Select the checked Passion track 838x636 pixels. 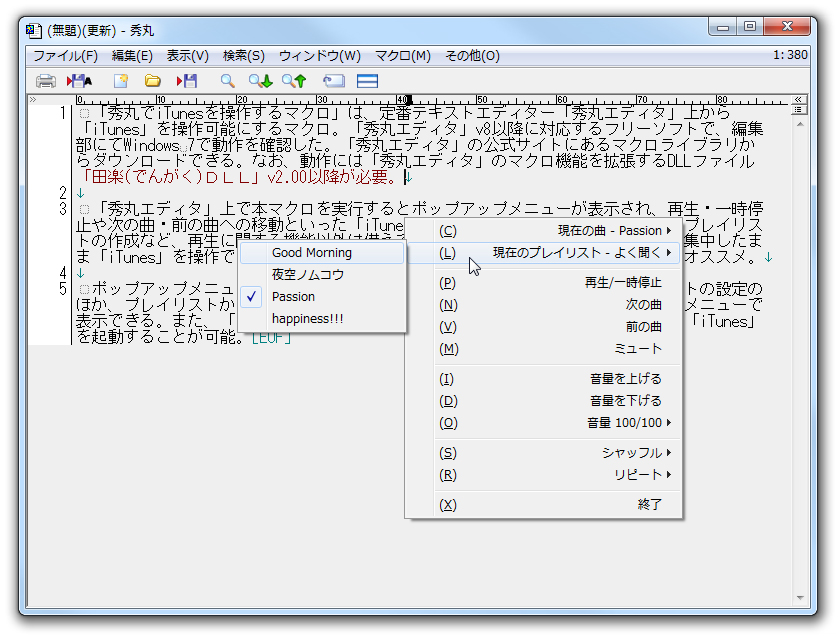(322, 297)
